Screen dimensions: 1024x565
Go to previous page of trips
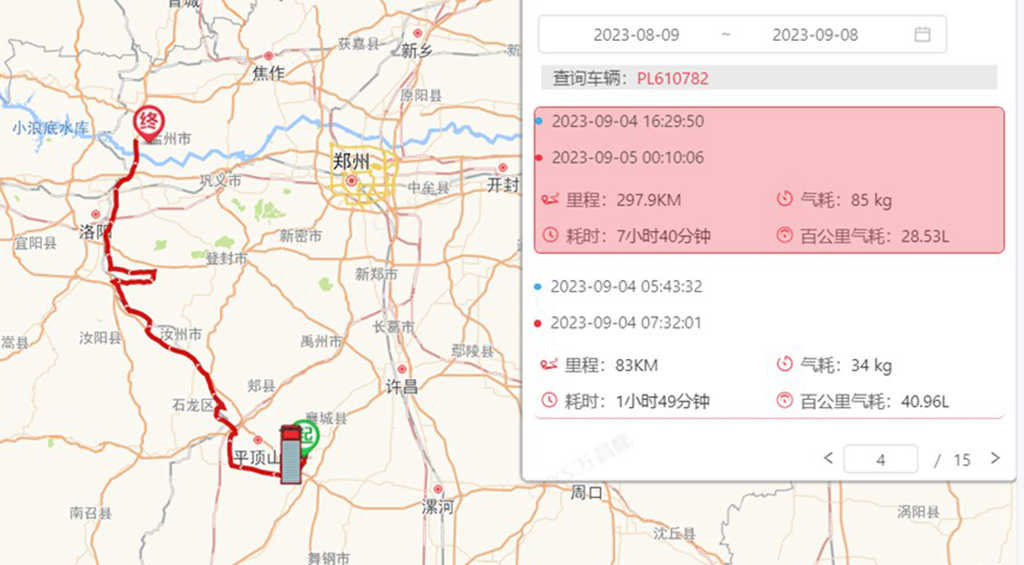coord(828,458)
